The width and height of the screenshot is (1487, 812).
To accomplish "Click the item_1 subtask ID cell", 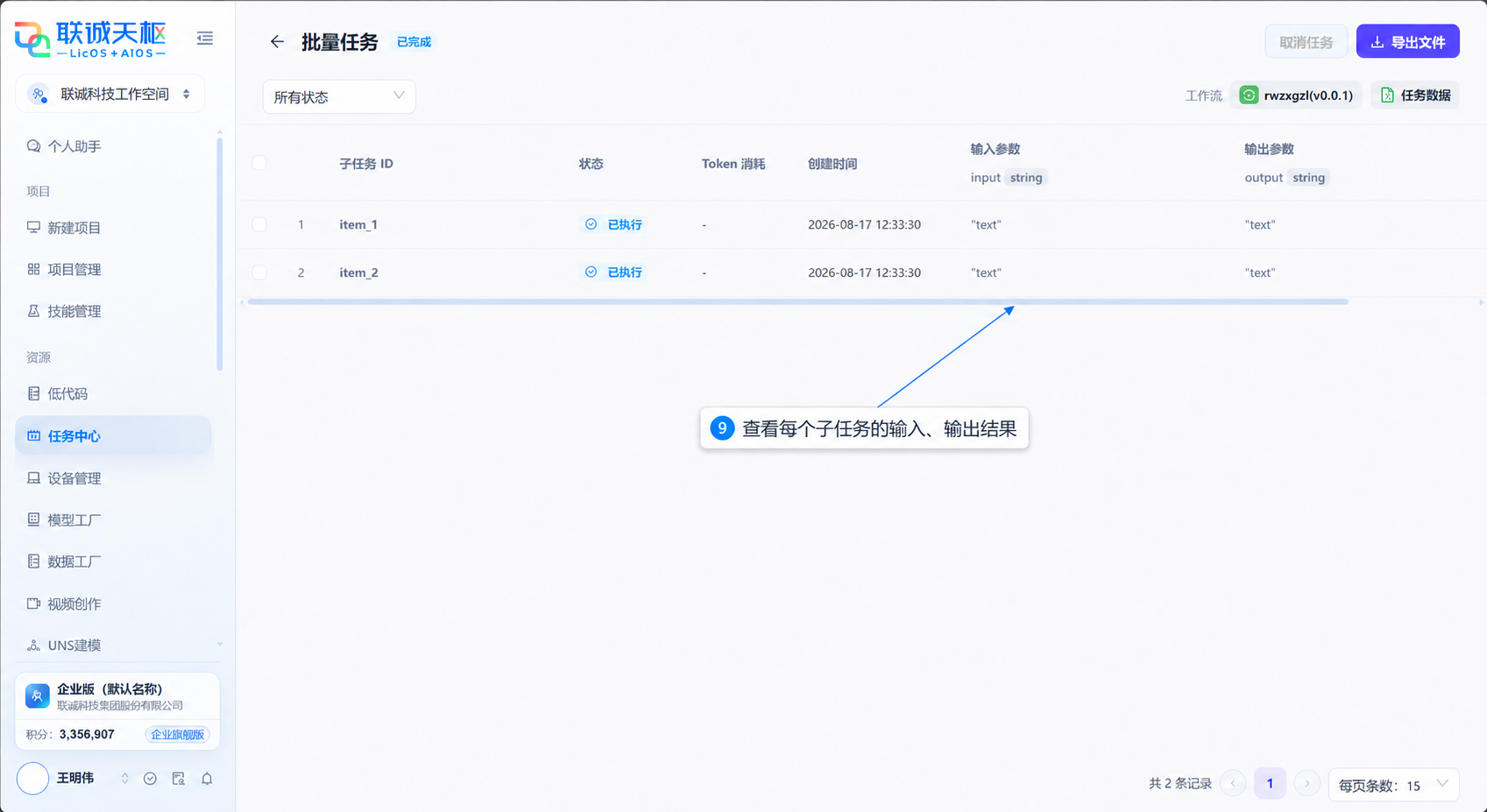I will coord(358,224).
